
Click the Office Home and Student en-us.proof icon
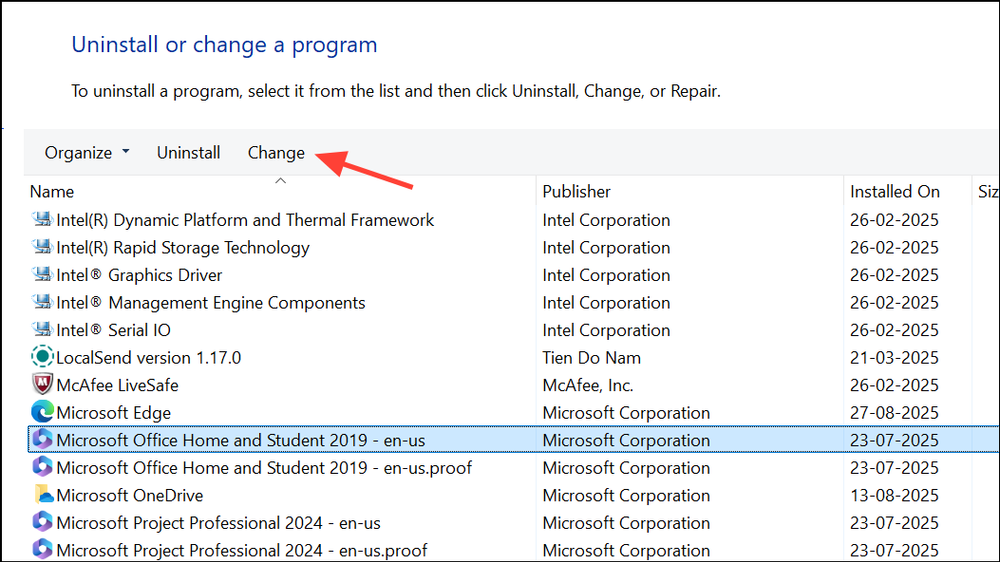(x=42, y=467)
